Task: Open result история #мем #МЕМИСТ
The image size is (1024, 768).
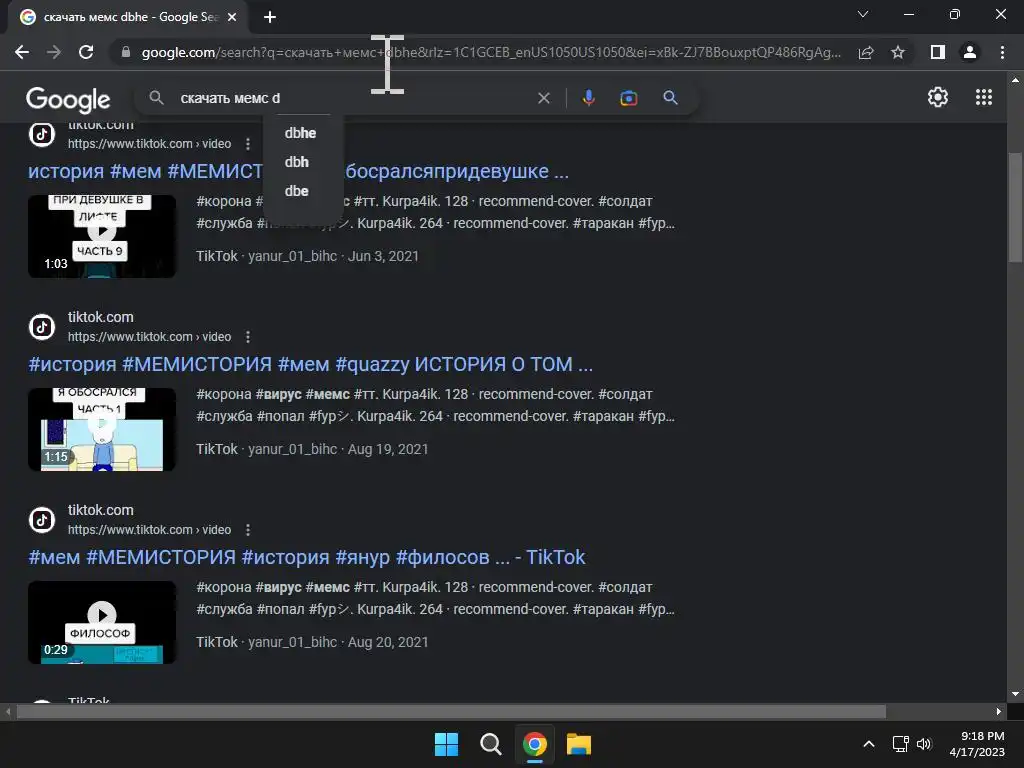Action: (298, 171)
